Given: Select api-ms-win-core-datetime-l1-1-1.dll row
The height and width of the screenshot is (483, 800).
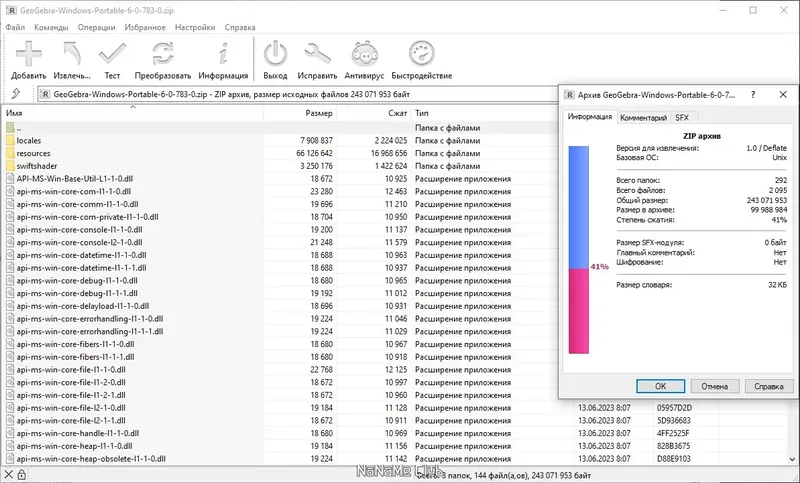Looking at the screenshot, I should pos(281,268).
